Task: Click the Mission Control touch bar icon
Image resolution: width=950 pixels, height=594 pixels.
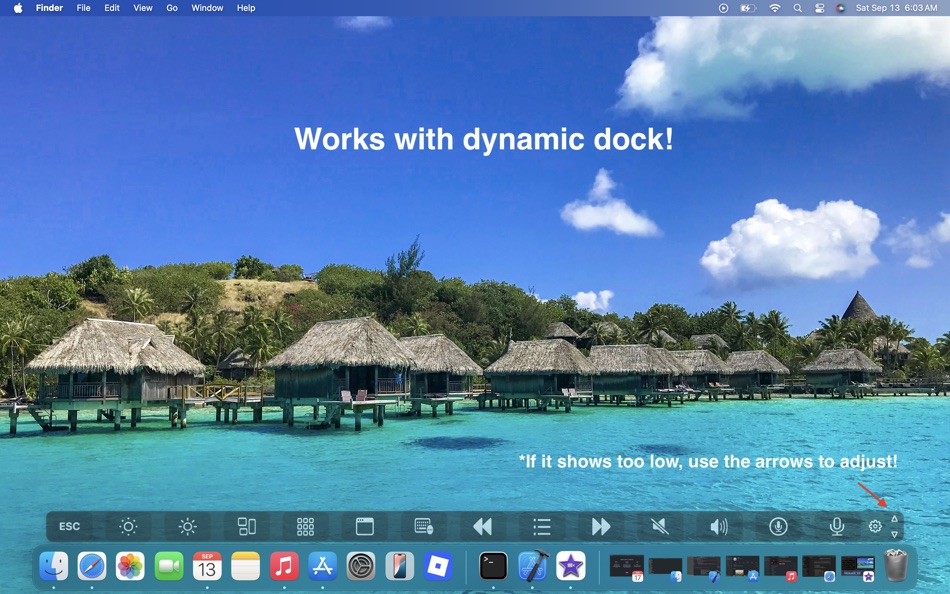Action: tap(247, 526)
